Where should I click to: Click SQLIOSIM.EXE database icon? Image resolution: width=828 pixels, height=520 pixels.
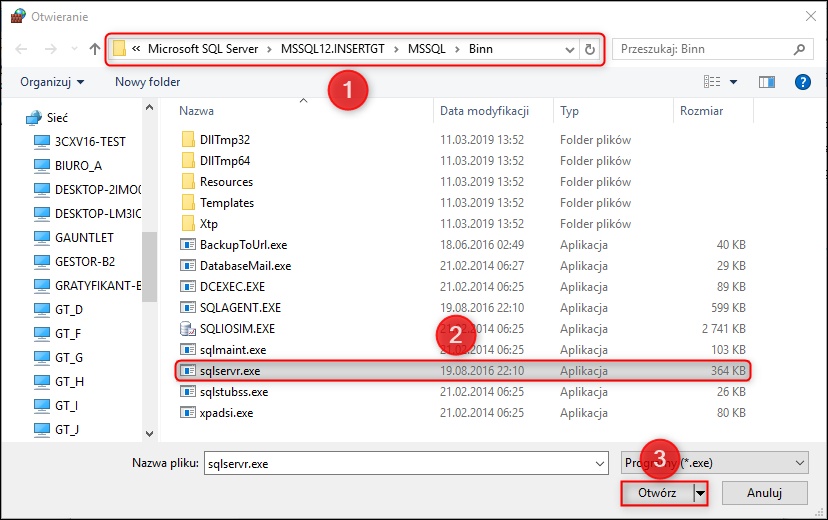click(188, 328)
